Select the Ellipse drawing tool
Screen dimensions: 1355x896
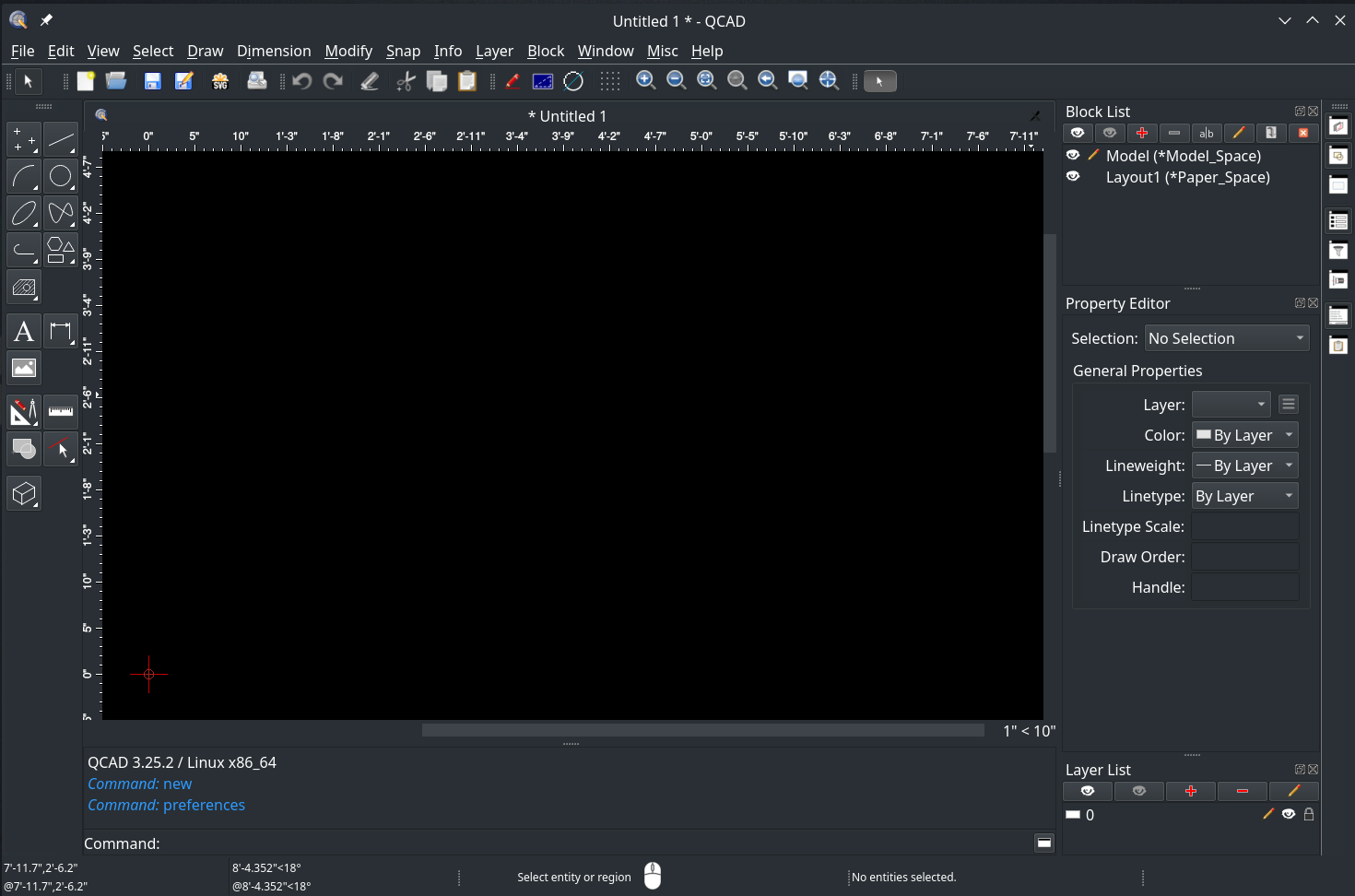click(24, 213)
